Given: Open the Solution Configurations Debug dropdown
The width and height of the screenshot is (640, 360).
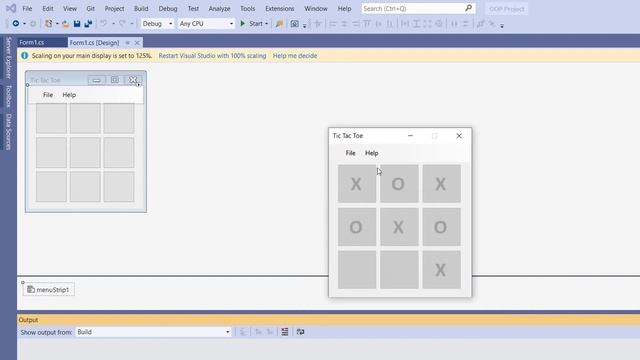Looking at the screenshot, I should coord(157,24).
